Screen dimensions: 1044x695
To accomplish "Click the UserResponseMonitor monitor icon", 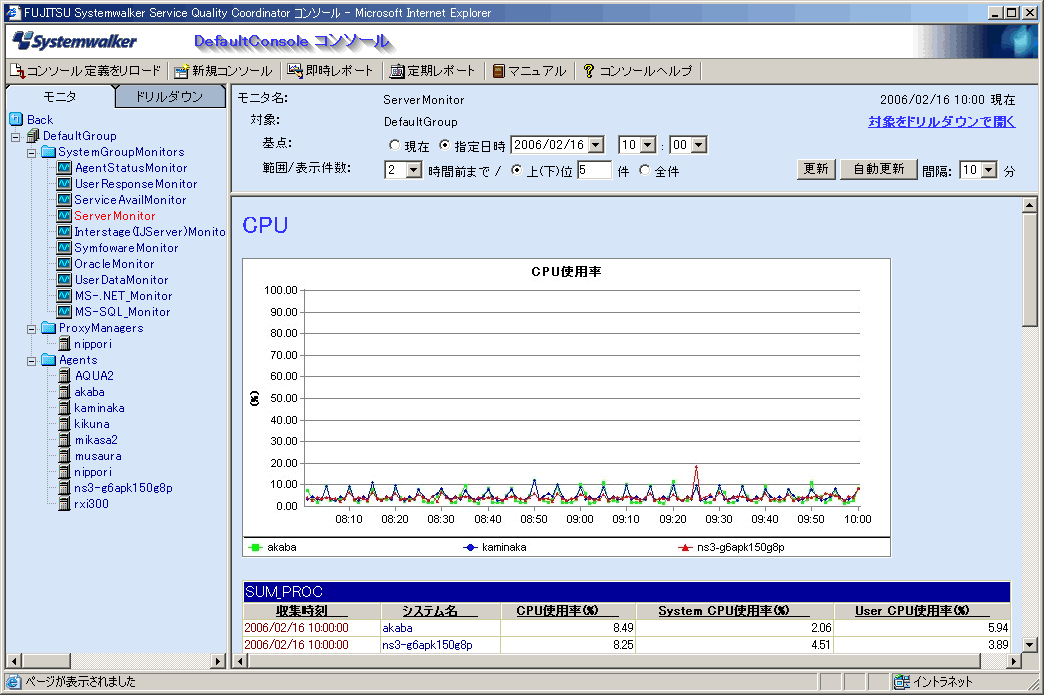I will 64,184.
